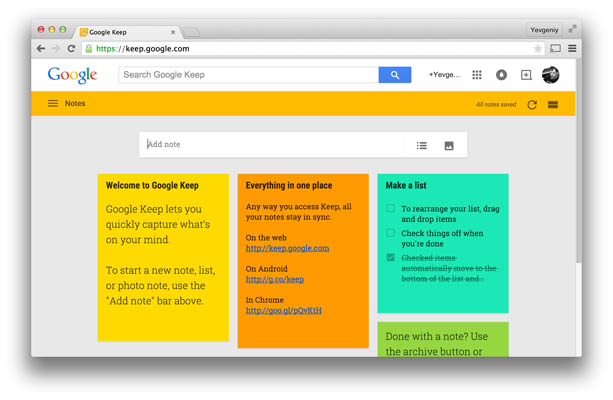Screen dimensions: 613x400
Task: Open the account profile avatar
Action: pyautogui.click(x=550, y=75)
